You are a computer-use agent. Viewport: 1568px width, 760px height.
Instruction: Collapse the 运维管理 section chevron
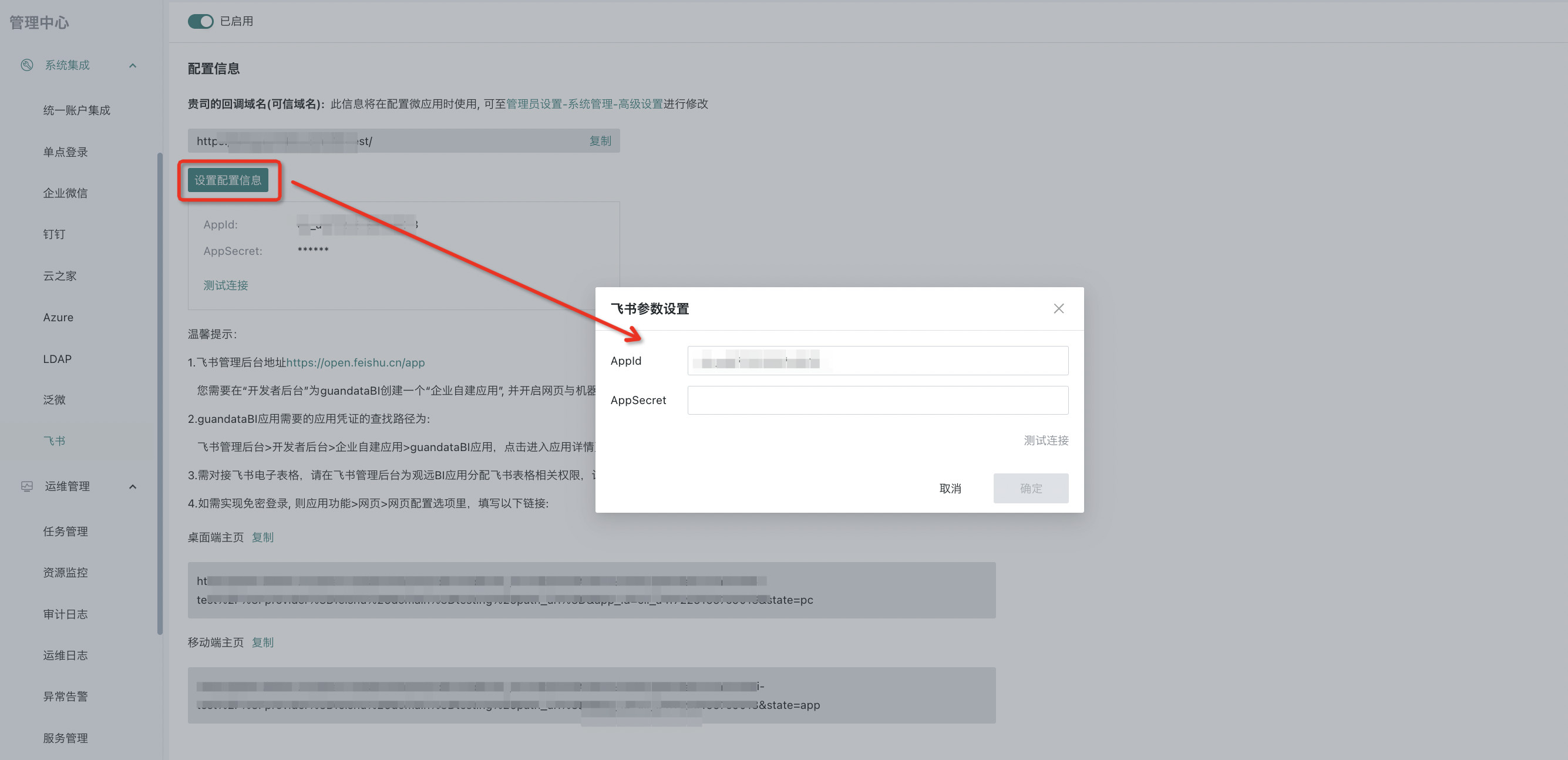[133, 486]
